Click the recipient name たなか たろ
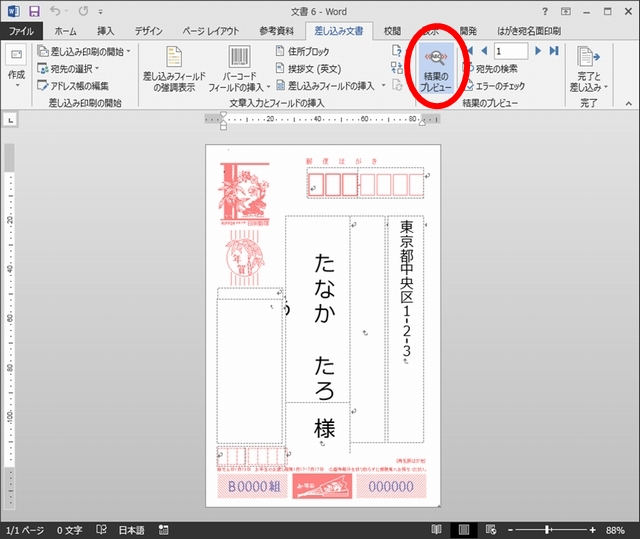 pyautogui.click(x=324, y=326)
